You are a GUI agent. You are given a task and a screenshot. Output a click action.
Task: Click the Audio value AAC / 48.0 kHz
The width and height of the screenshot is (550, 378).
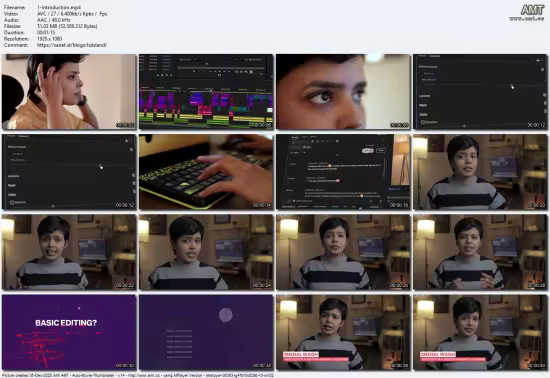[x=54, y=20]
